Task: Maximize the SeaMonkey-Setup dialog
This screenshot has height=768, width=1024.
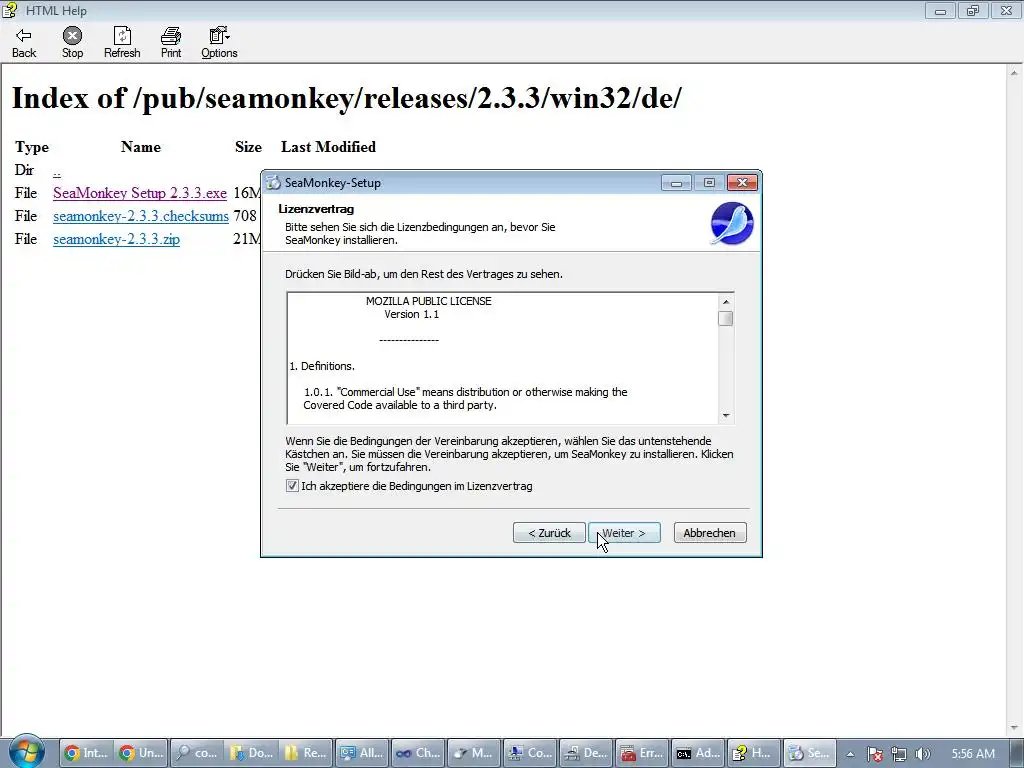Action: click(709, 183)
